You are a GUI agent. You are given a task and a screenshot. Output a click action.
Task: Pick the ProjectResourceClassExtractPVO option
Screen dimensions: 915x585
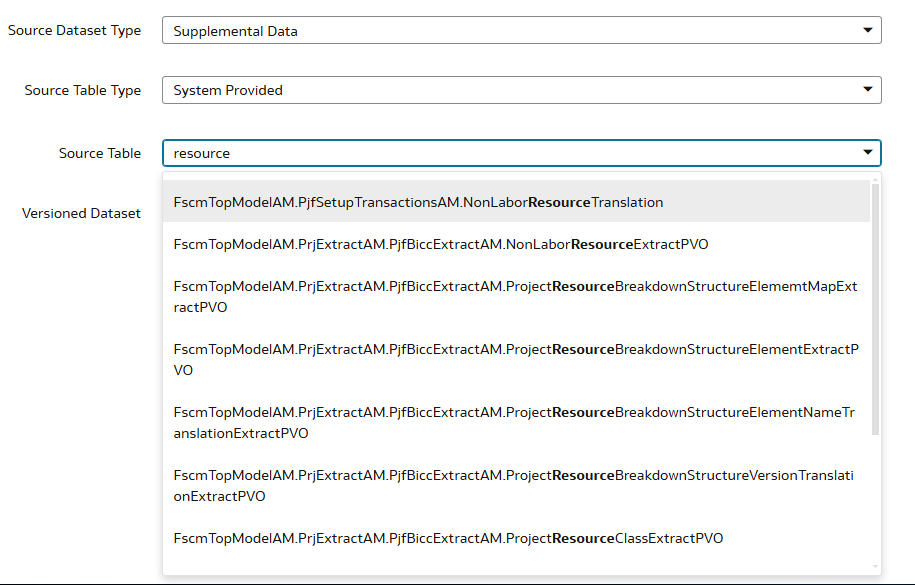(x=516, y=538)
